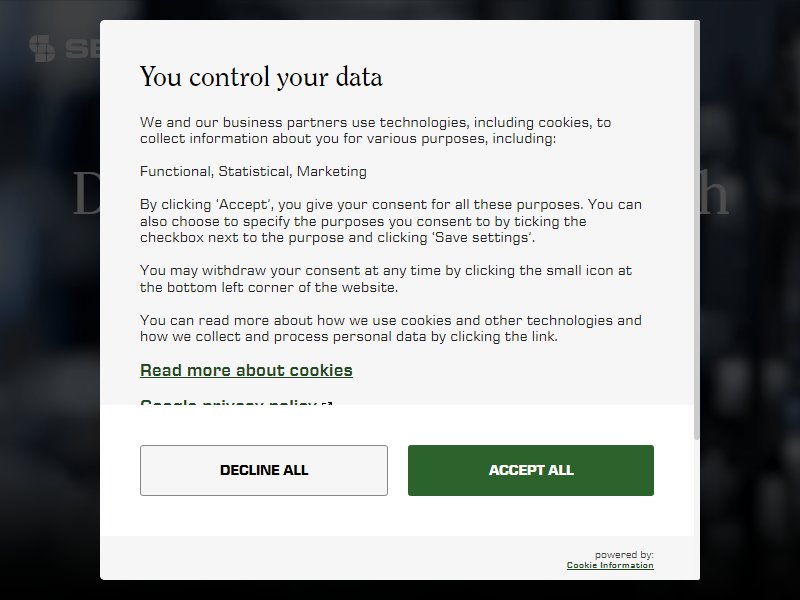Accept all cookies with the green button
Viewport: 800px width, 600px height.
531,470
